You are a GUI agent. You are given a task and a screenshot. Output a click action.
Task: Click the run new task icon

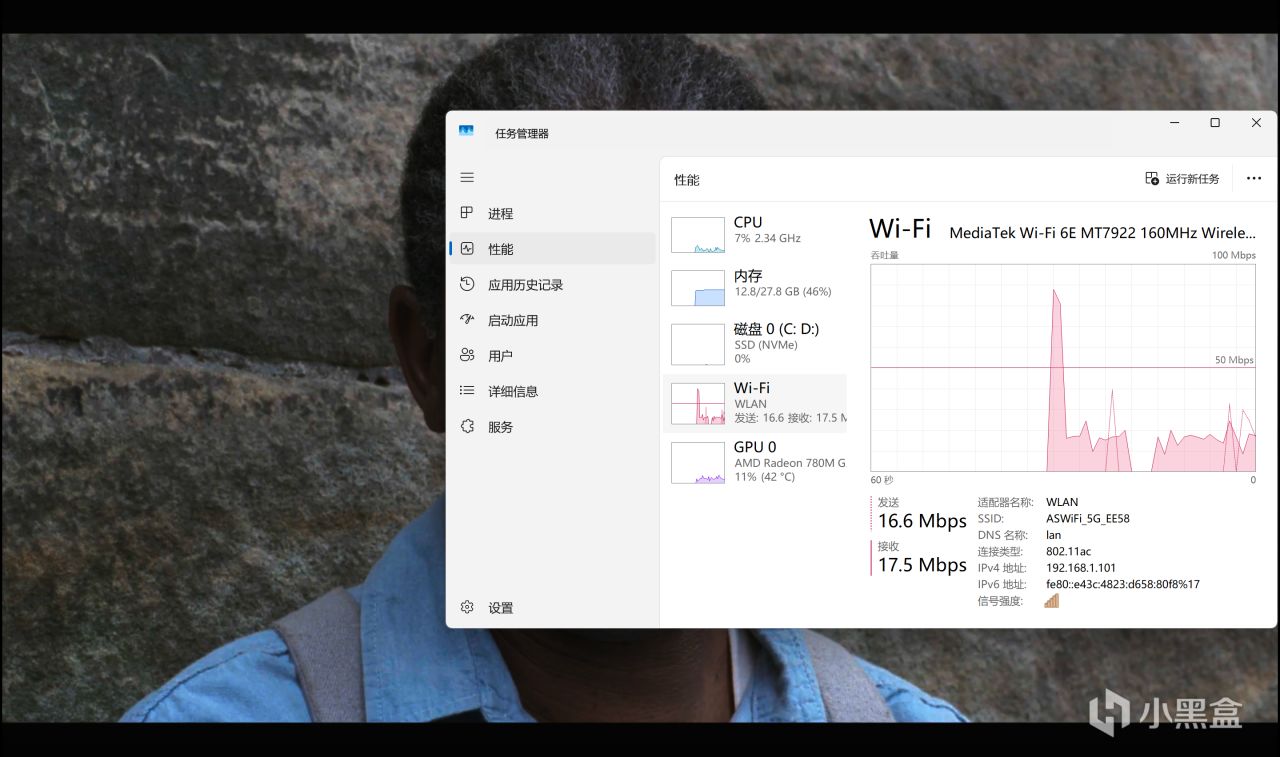[1152, 178]
